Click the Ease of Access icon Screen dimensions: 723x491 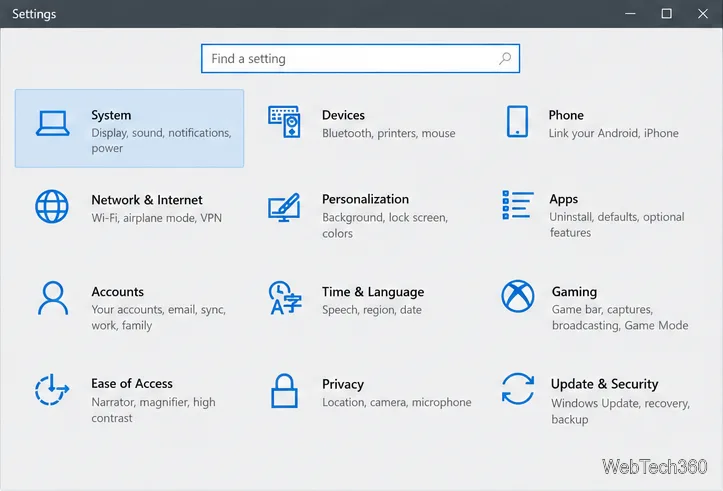coord(52,390)
